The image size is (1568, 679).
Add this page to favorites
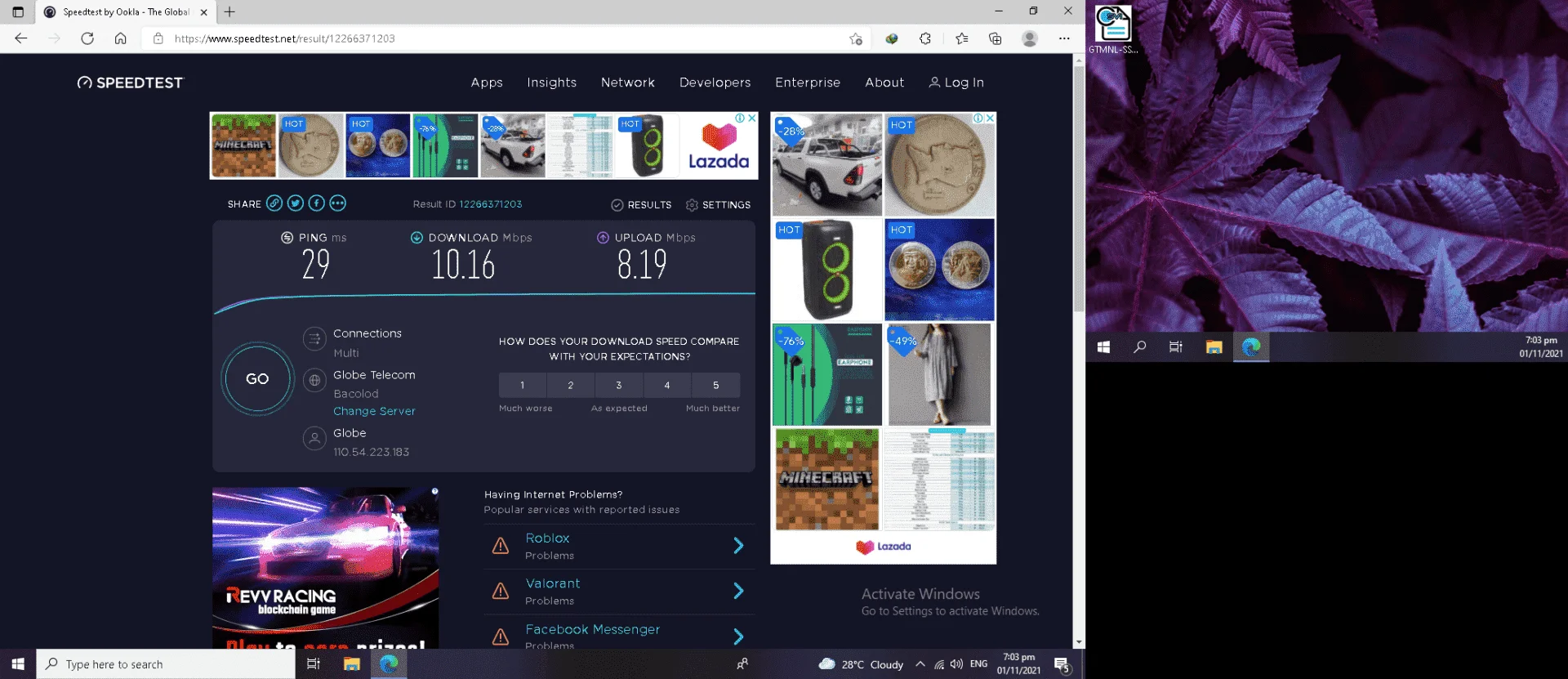tap(855, 38)
